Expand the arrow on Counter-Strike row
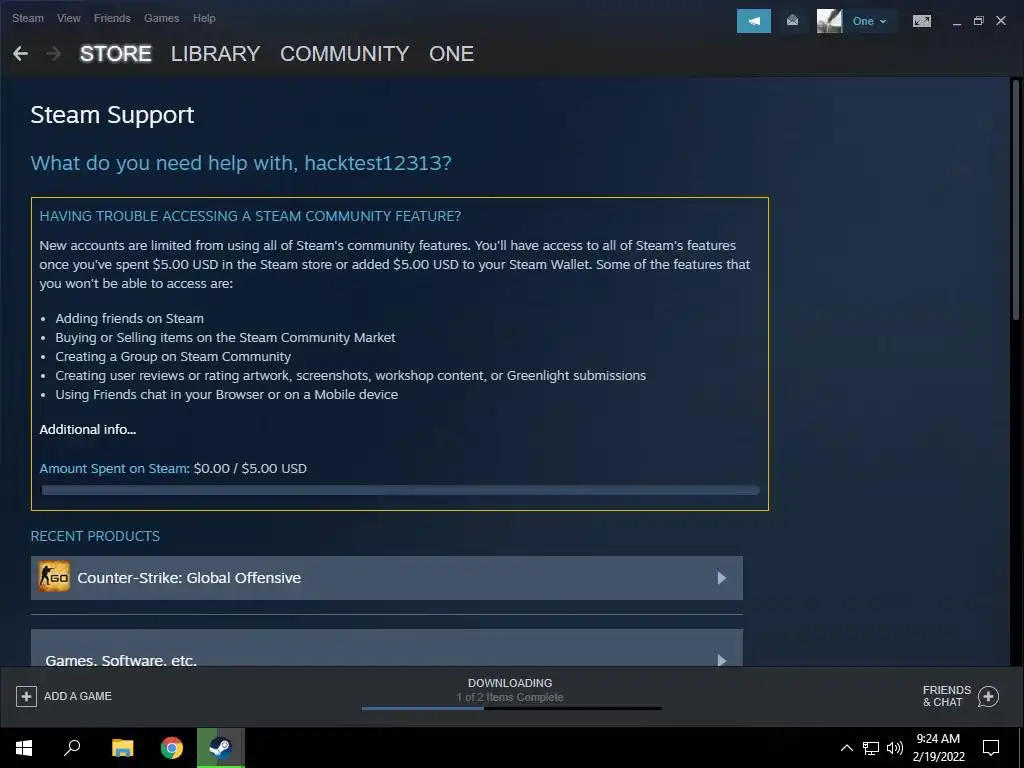 [x=722, y=578]
